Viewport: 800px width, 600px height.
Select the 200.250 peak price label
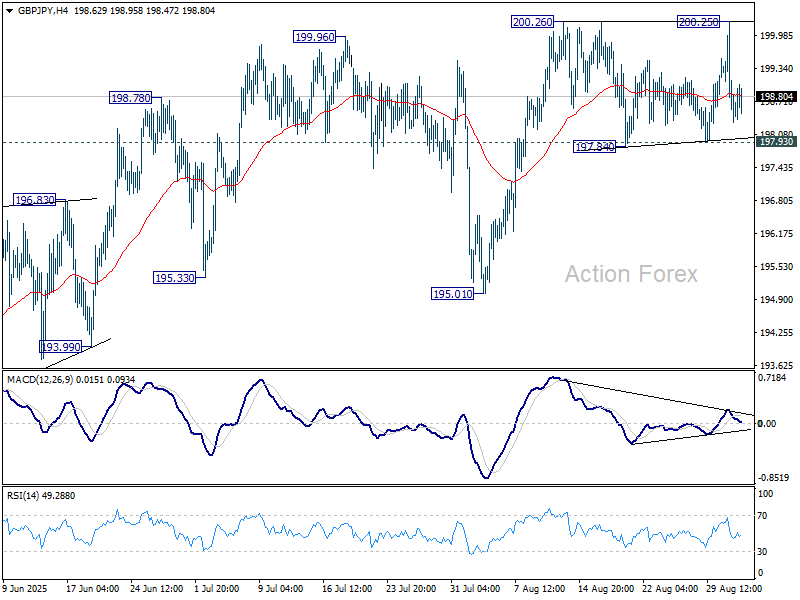coord(699,22)
